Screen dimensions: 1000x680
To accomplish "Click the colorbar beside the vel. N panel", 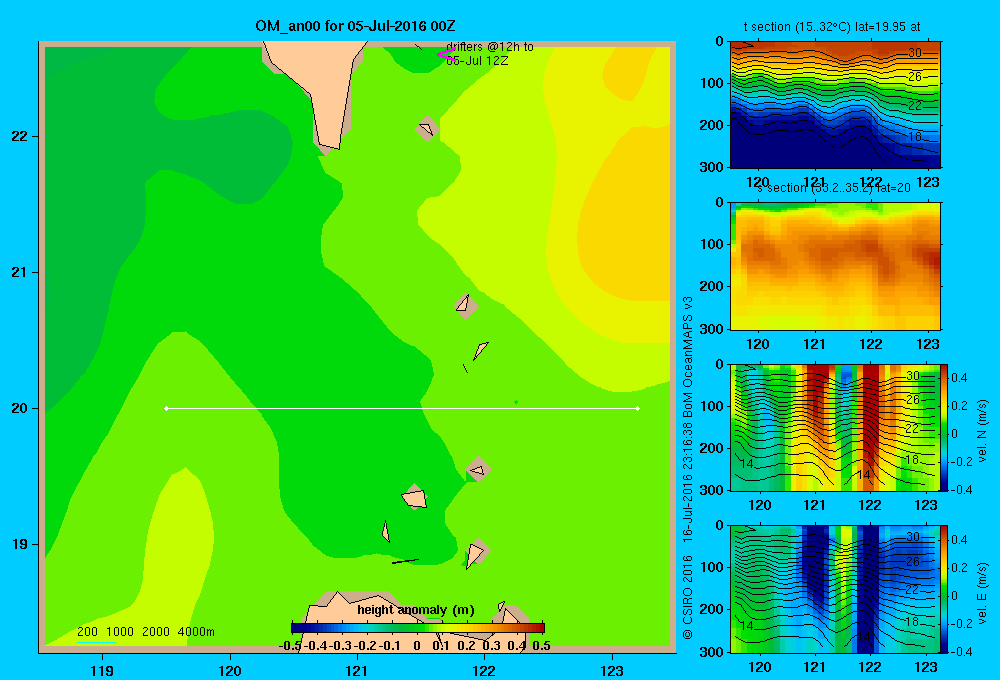I will click(944, 427).
